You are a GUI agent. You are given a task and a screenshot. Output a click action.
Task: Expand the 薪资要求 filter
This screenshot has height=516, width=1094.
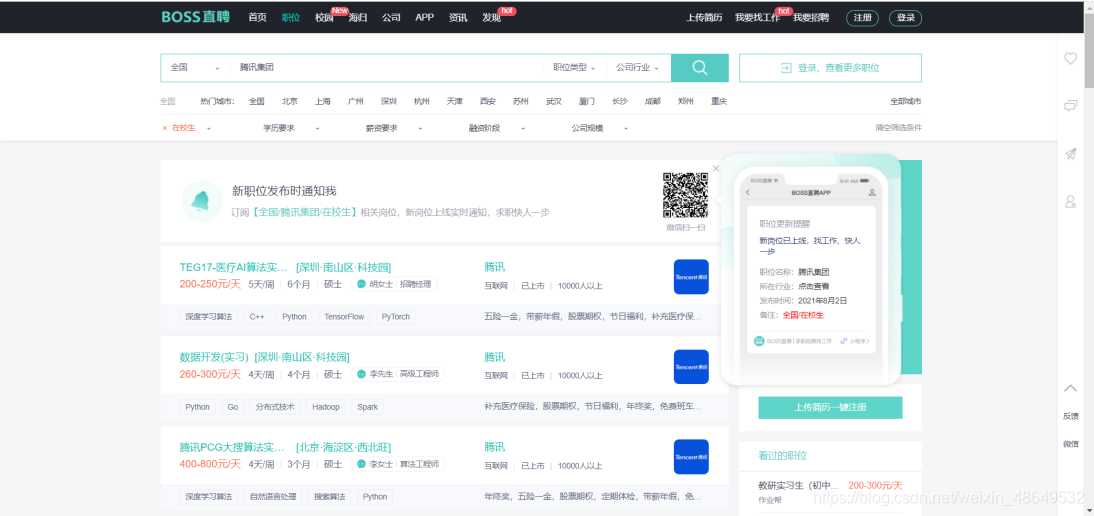coord(420,128)
